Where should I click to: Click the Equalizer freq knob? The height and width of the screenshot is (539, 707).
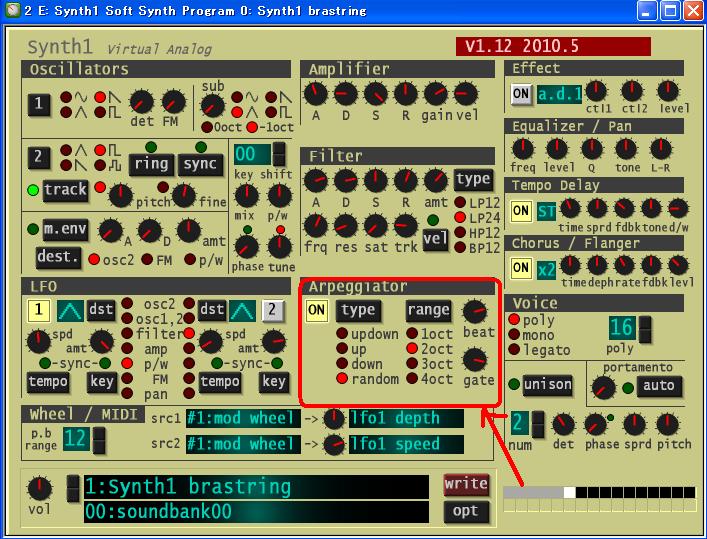point(523,149)
